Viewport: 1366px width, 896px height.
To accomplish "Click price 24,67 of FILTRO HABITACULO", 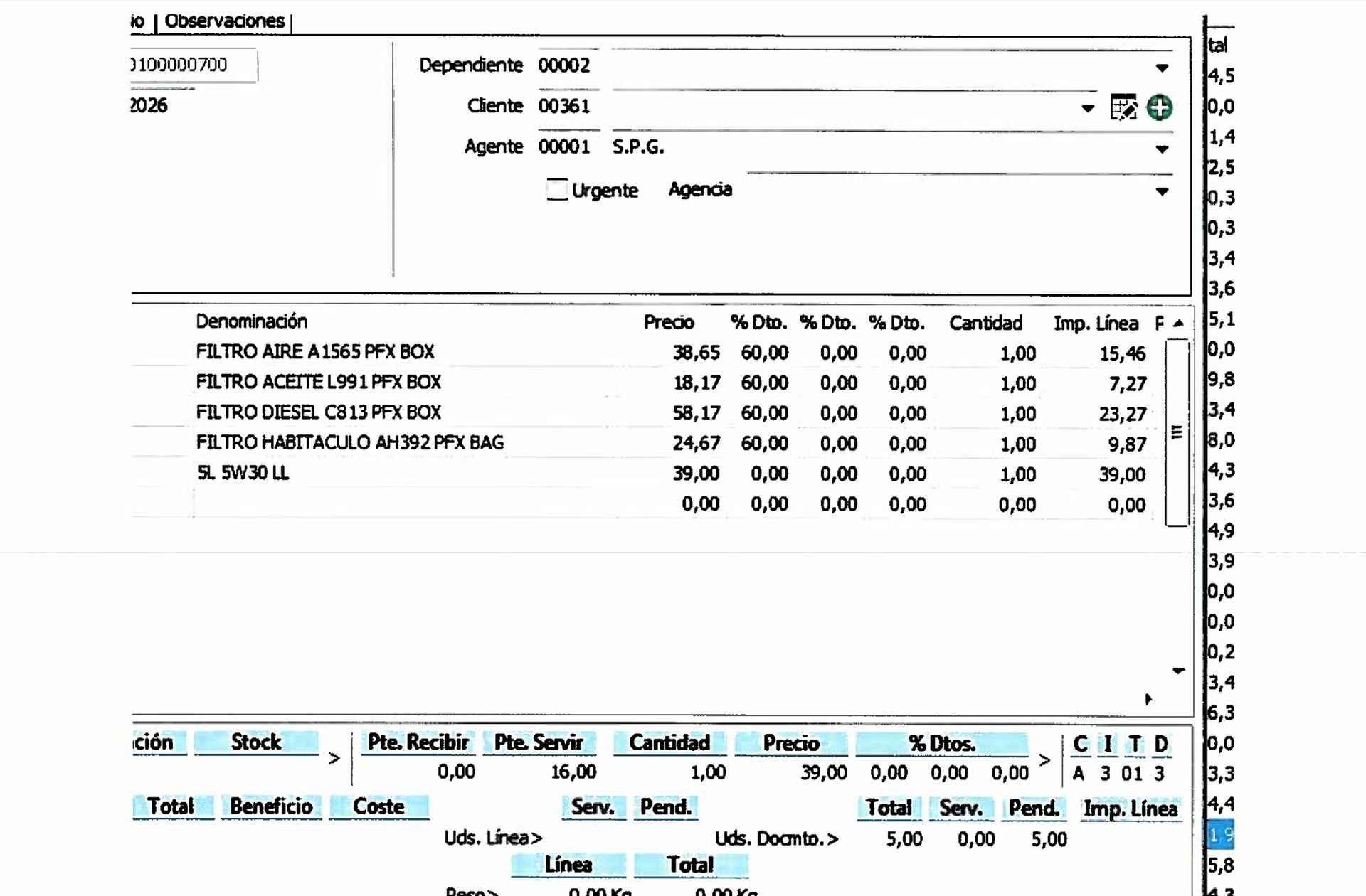I will pos(696,444).
